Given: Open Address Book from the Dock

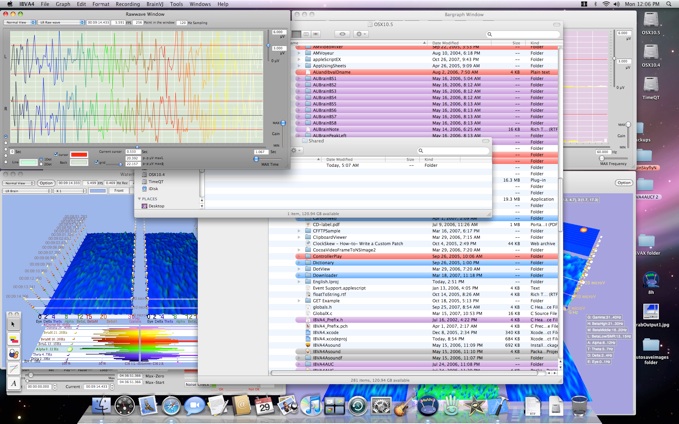Looking at the screenshot, I should tap(241, 406).
